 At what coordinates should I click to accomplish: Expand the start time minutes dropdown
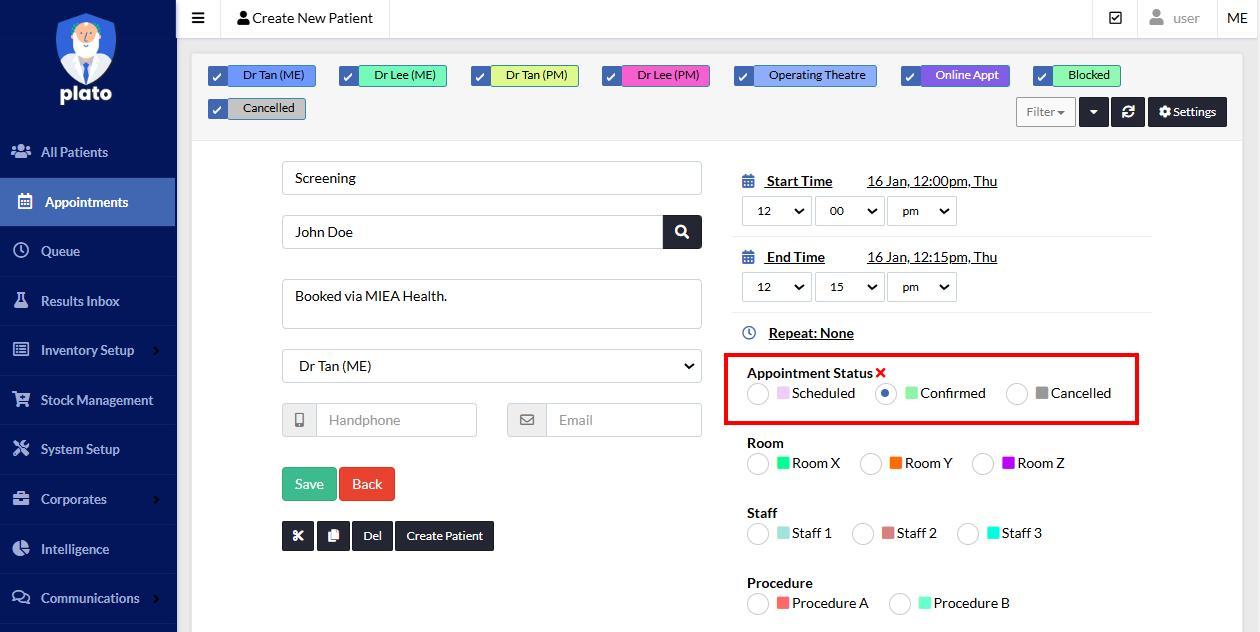pyautogui.click(x=849, y=211)
